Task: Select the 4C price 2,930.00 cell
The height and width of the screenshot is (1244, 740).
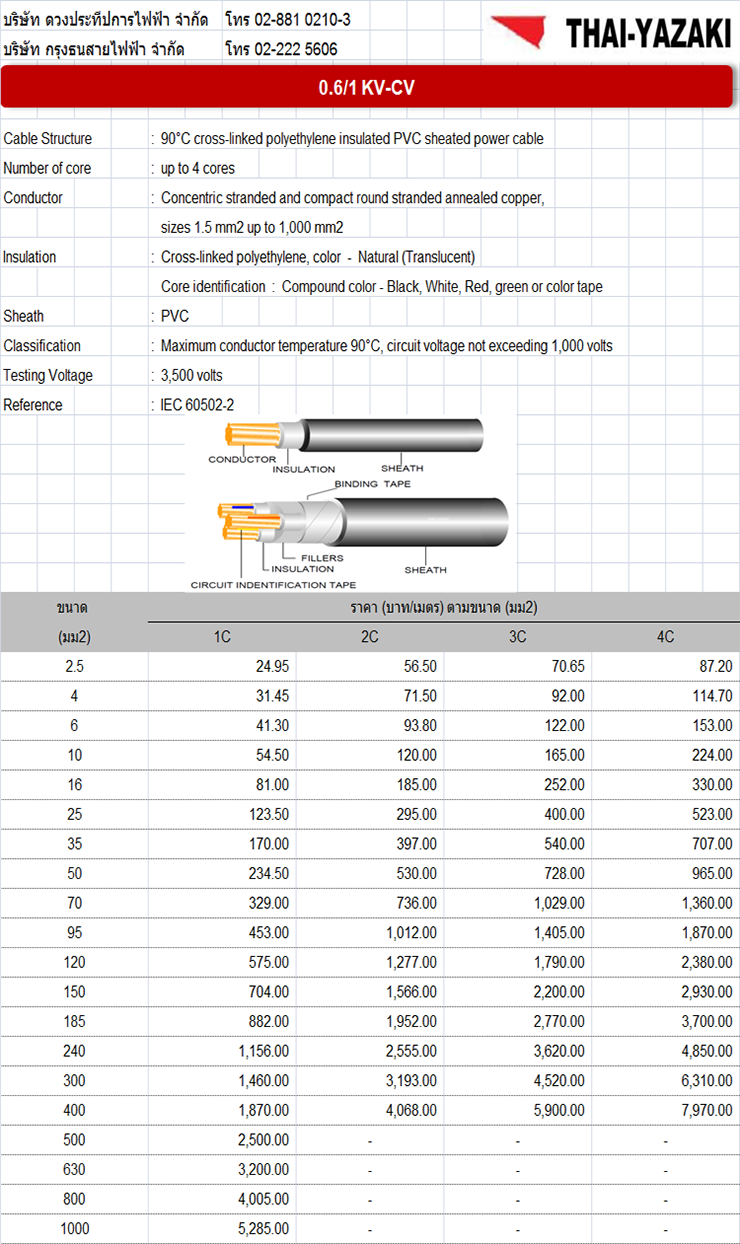Action: point(666,992)
